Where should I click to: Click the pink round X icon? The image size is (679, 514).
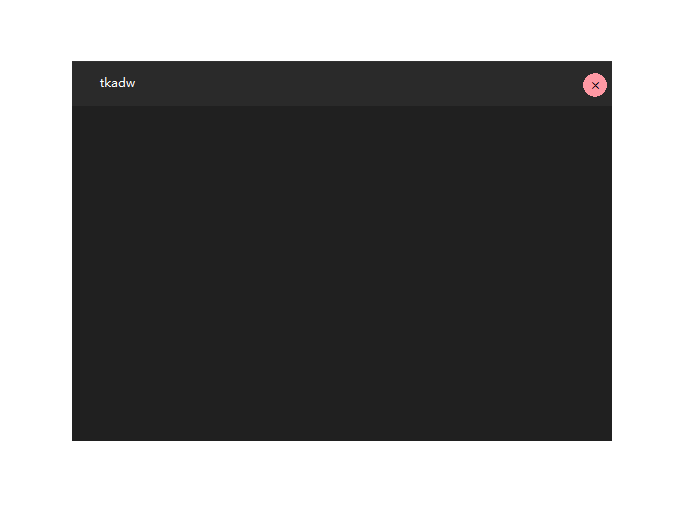pyautogui.click(x=595, y=85)
